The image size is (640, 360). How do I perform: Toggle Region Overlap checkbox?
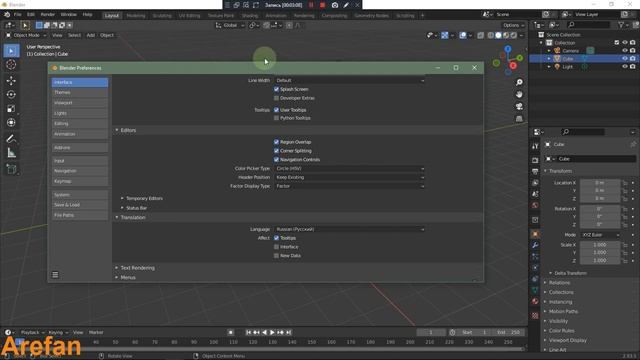[276, 142]
